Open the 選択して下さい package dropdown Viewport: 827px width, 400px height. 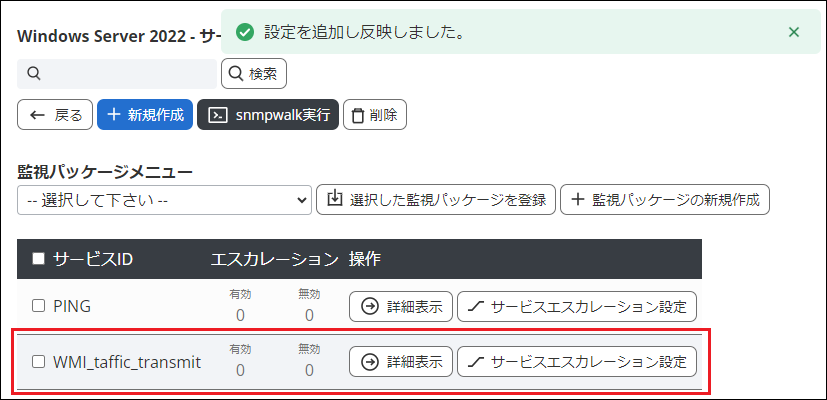point(164,200)
